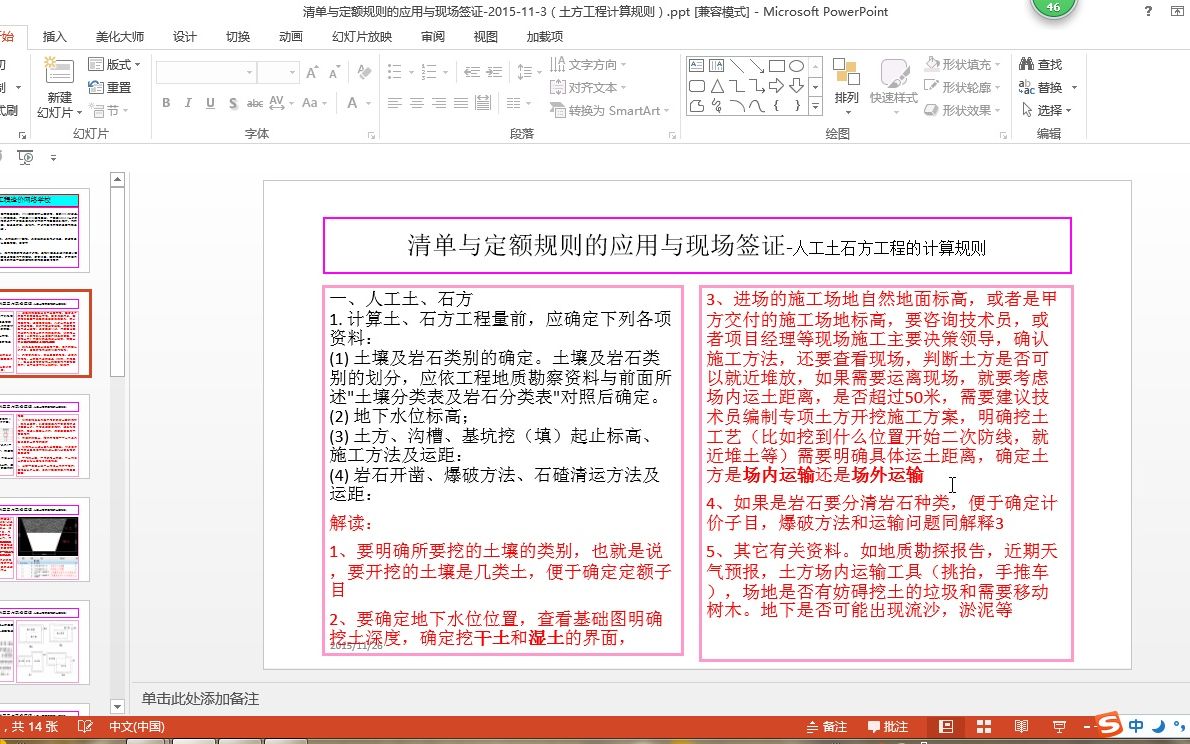
Task: Switch to the 插入 ribbon tab
Action: tap(55, 35)
